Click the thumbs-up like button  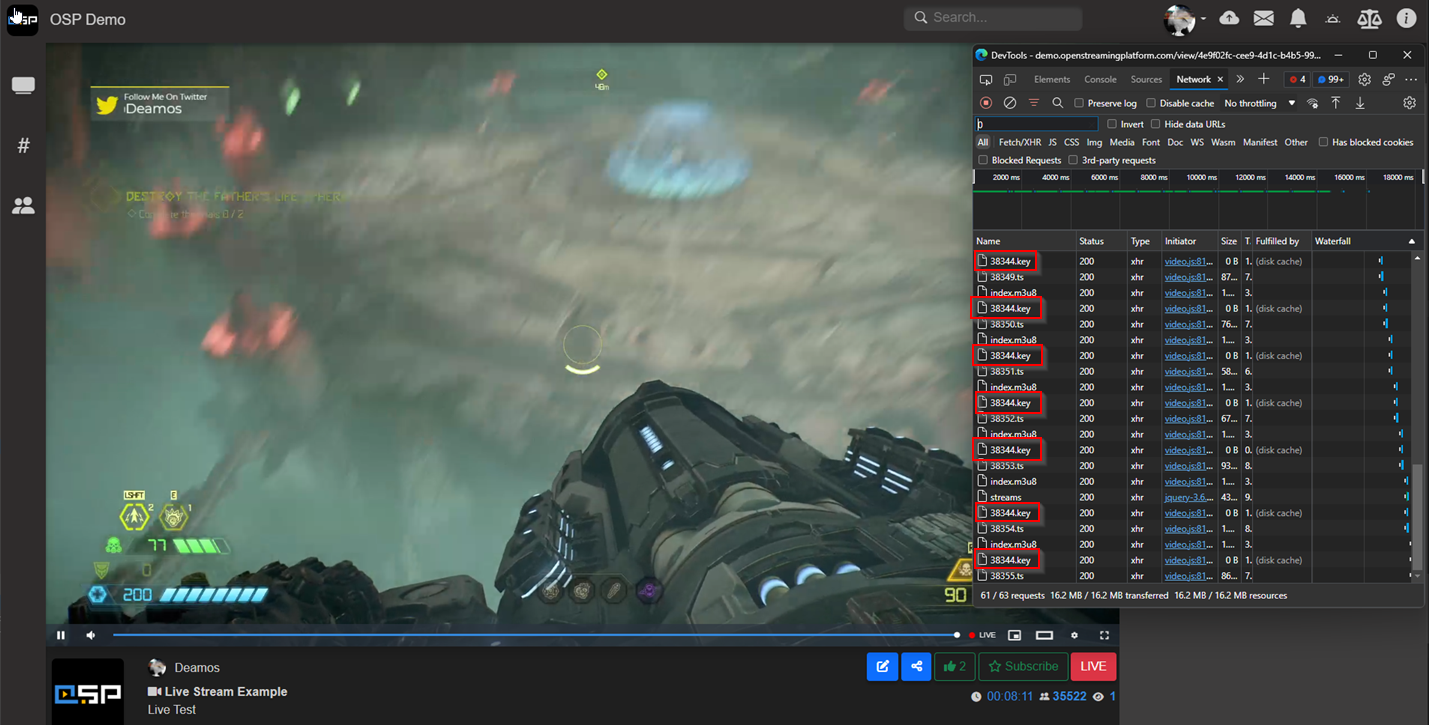954,667
